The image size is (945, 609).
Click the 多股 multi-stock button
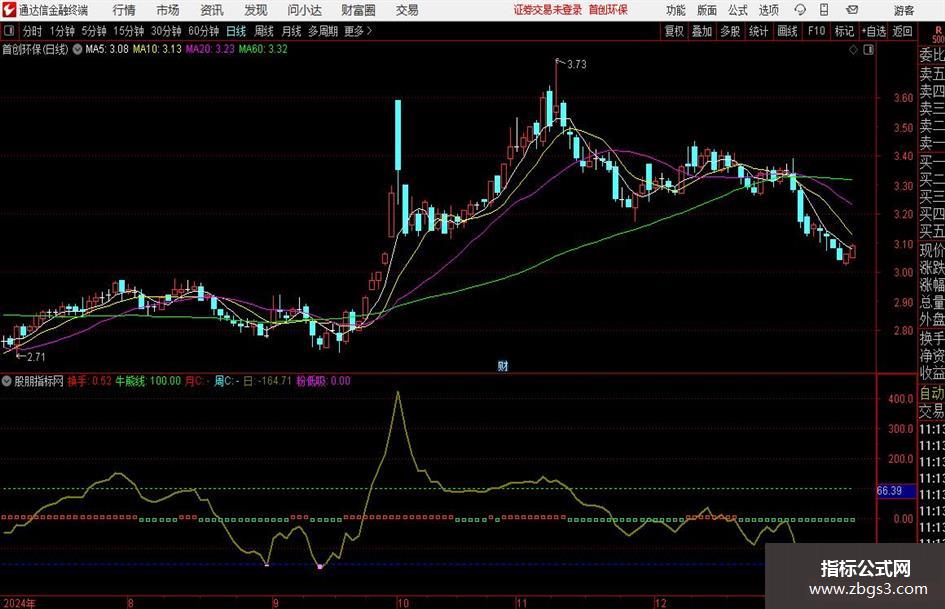(x=730, y=31)
